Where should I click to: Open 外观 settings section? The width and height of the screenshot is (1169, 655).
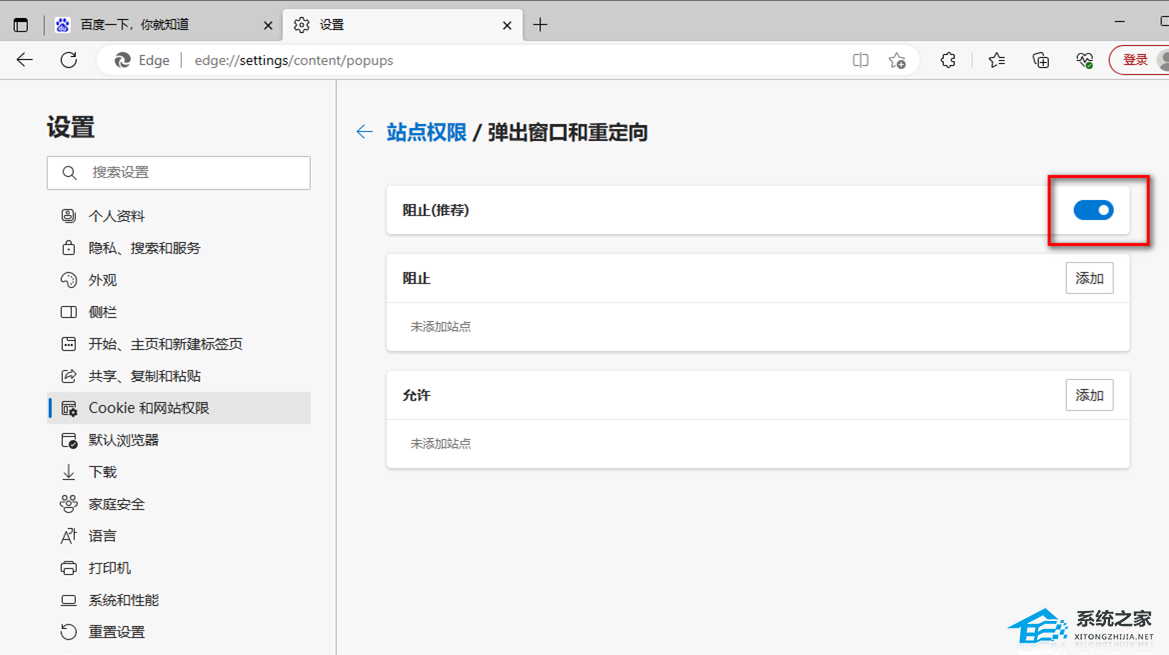(179, 280)
